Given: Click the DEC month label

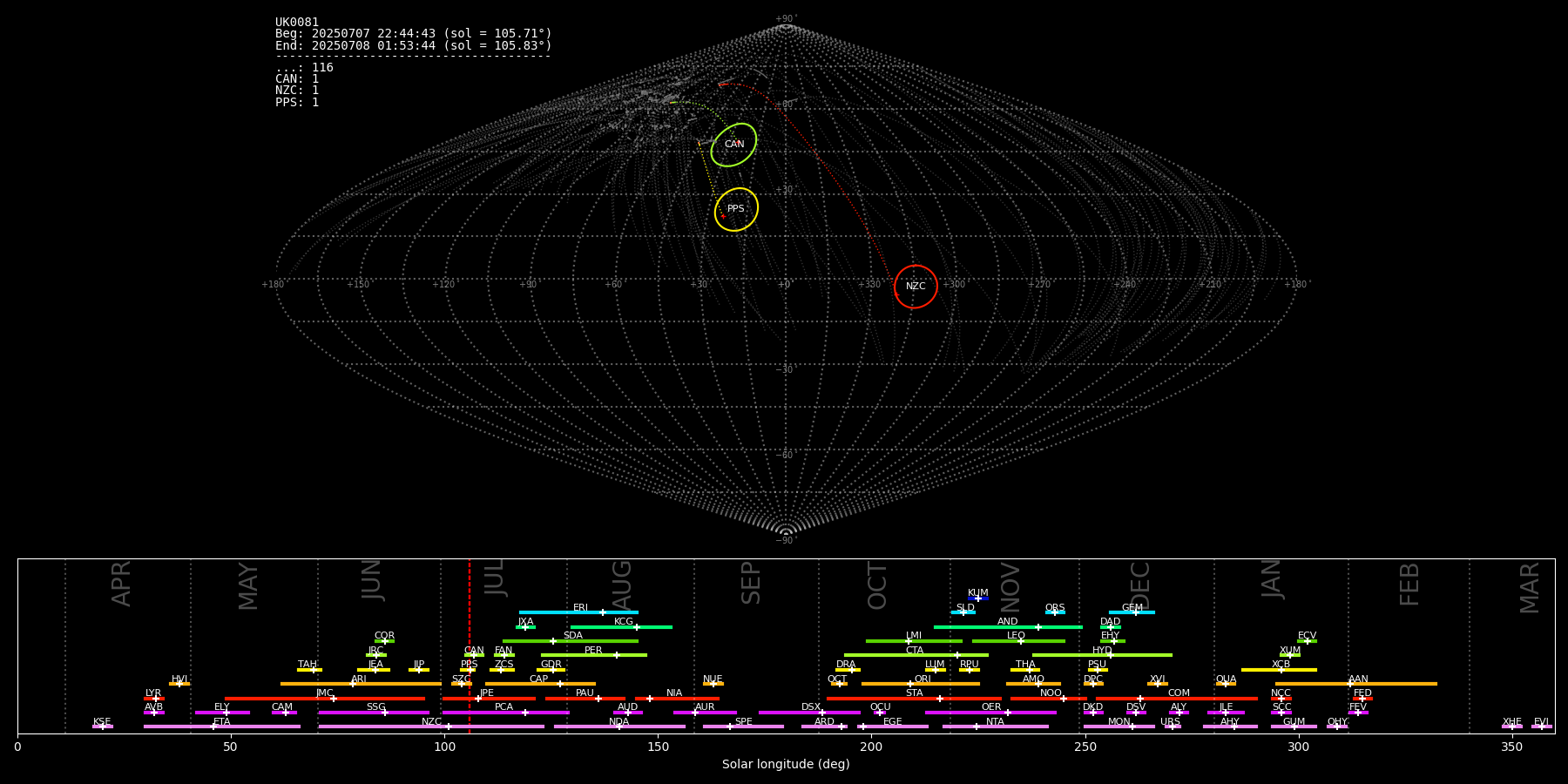Looking at the screenshot, I should coord(1140,586).
